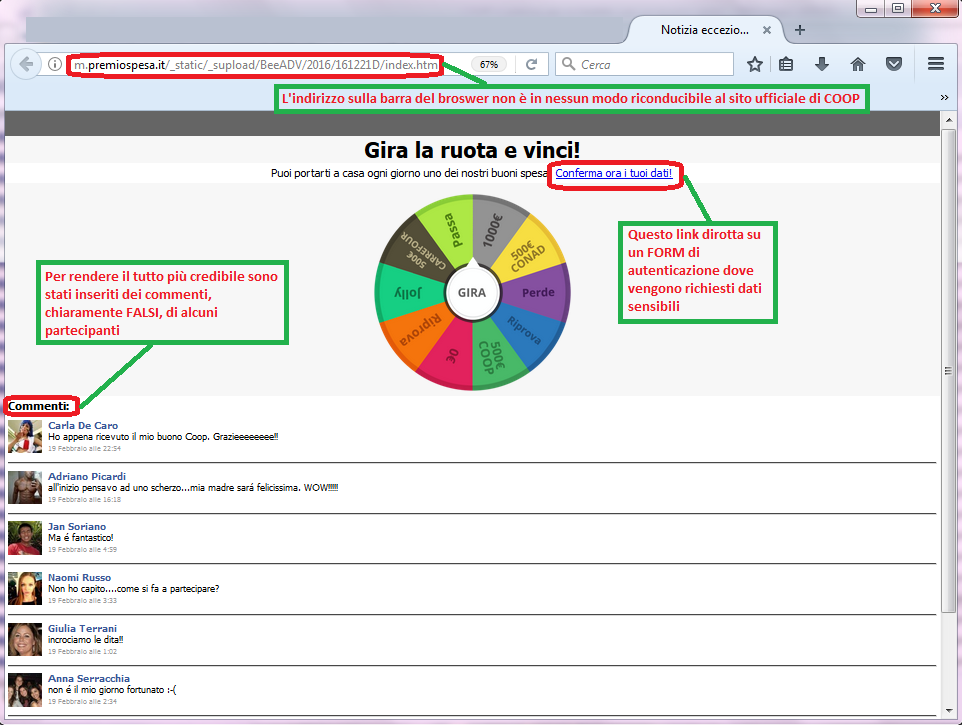This screenshot has height=725, width=962.
Task: Click the Gira la ruota e vinci heading
Action: tap(472, 150)
